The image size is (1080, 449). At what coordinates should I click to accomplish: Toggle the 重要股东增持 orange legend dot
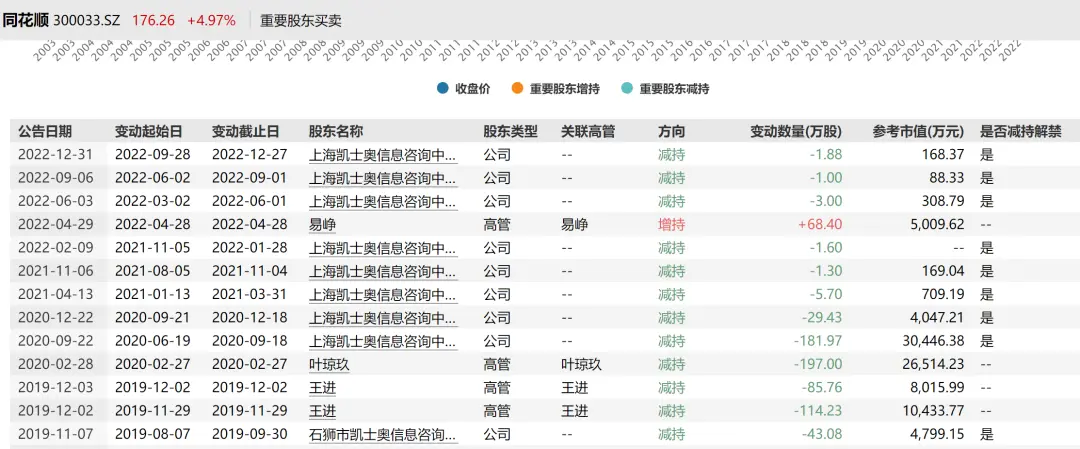tap(517, 89)
